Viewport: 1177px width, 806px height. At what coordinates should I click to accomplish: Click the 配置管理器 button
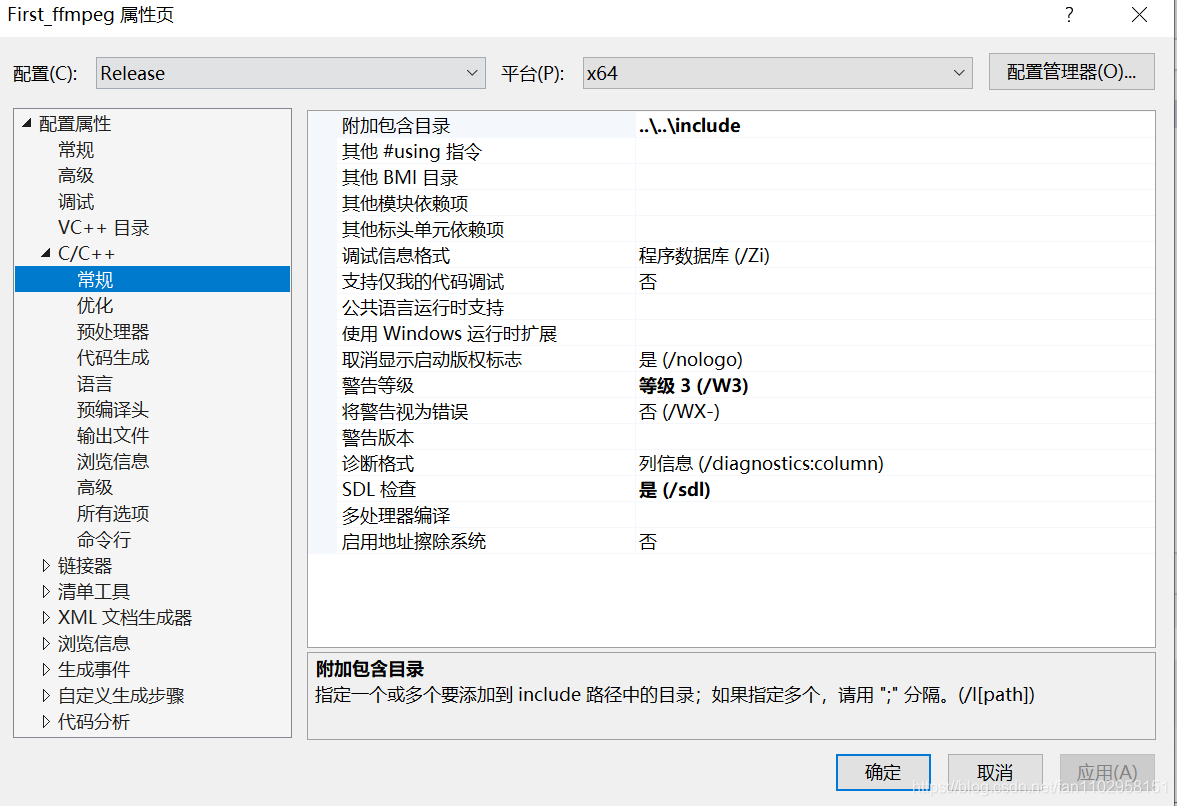tap(1071, 71)
